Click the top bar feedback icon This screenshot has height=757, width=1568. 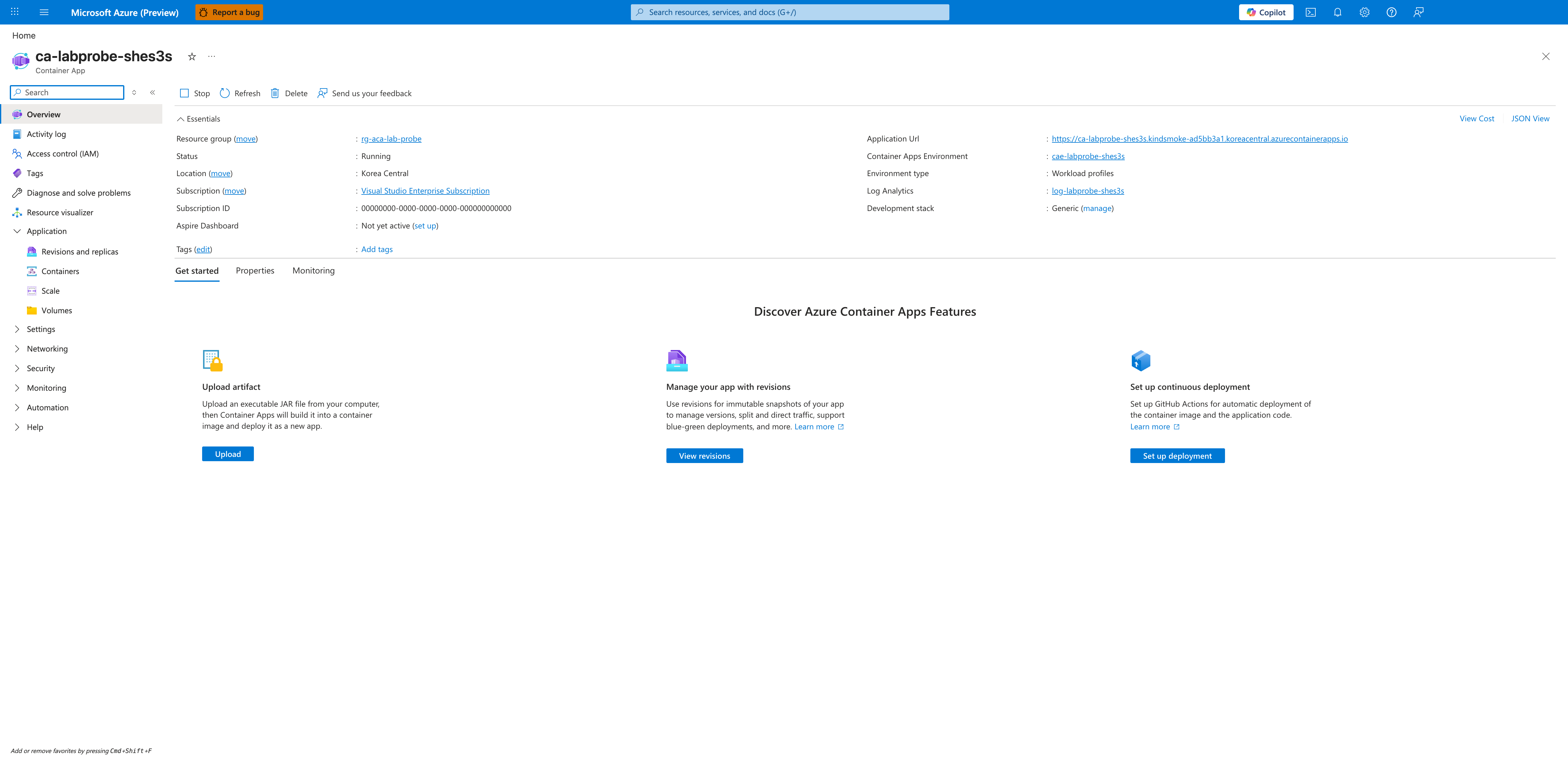point(1418,12)
